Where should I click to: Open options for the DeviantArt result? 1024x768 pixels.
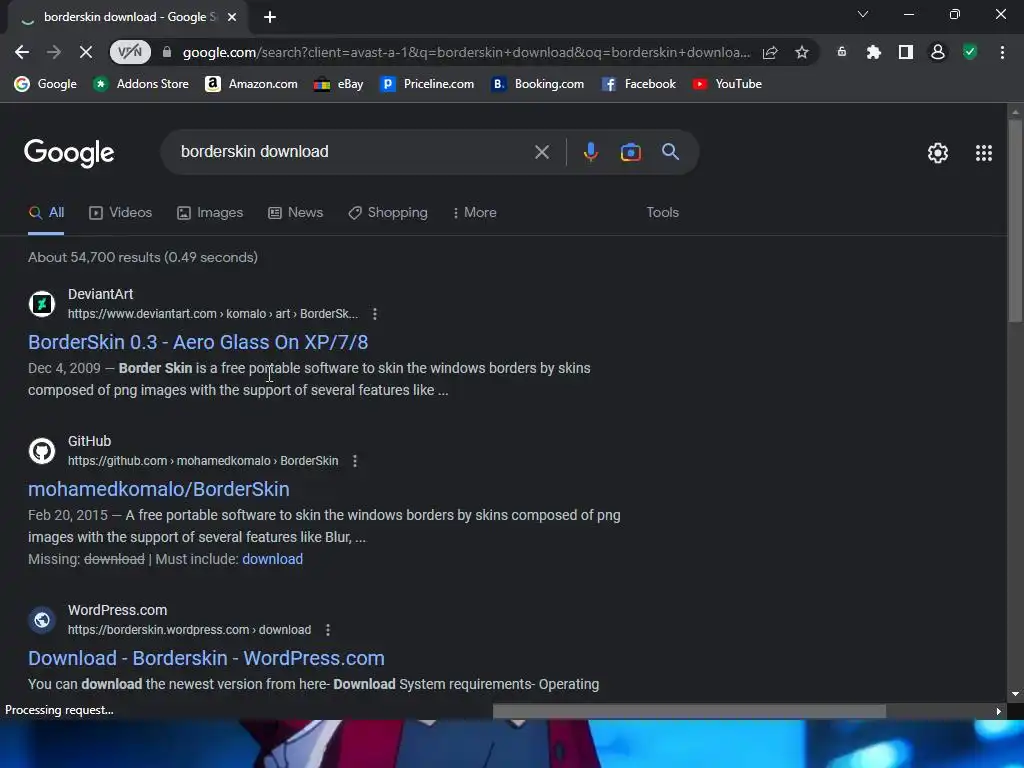[x=375, y=314]
